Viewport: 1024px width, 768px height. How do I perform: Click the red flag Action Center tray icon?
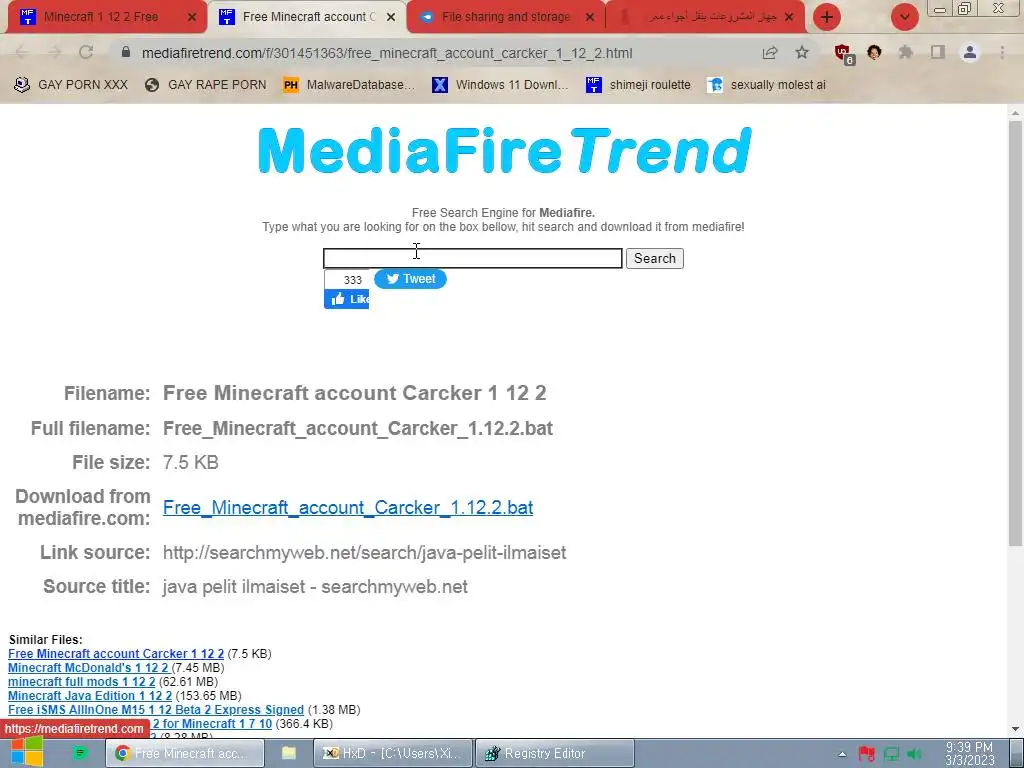(x=867, y=754)
